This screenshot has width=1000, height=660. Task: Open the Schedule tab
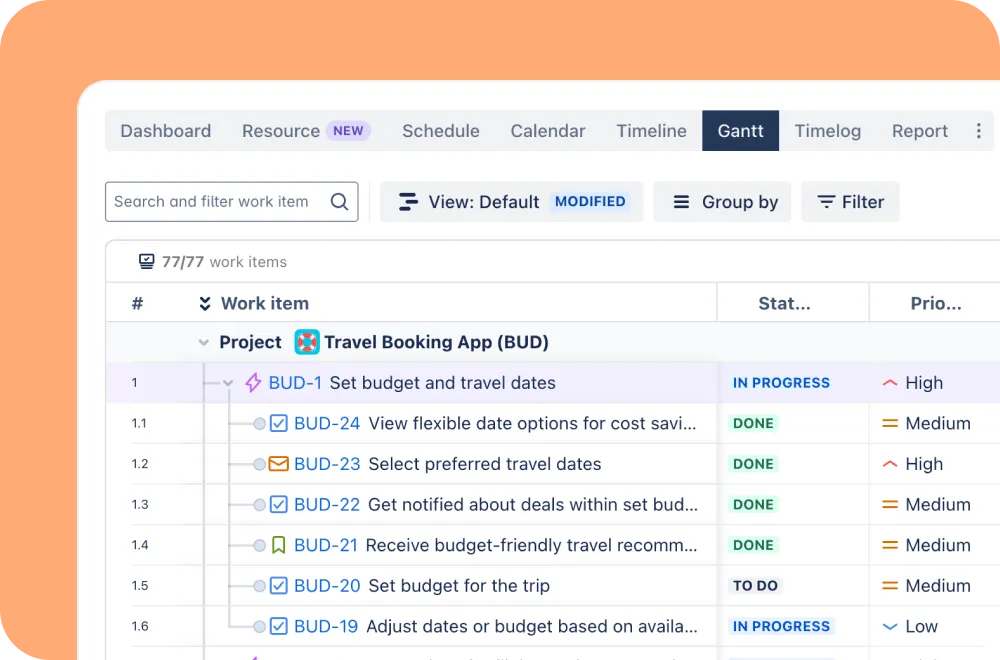pos(441,131)
